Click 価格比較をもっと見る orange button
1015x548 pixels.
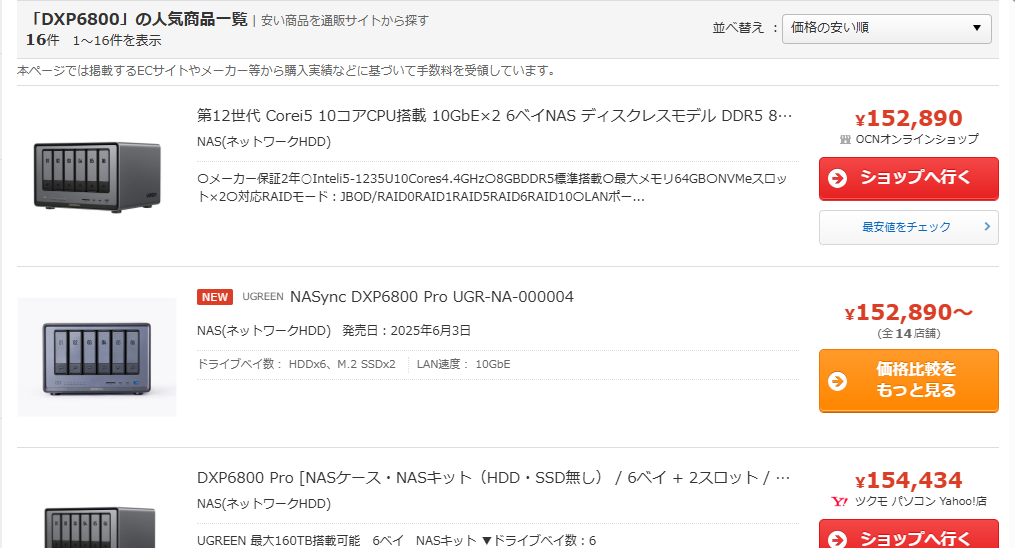(x=908, y=380)
